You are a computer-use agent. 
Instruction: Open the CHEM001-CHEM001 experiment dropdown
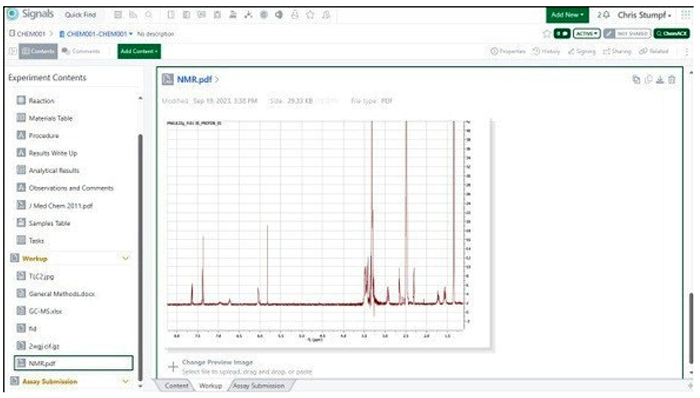click(x=130, y=34)
